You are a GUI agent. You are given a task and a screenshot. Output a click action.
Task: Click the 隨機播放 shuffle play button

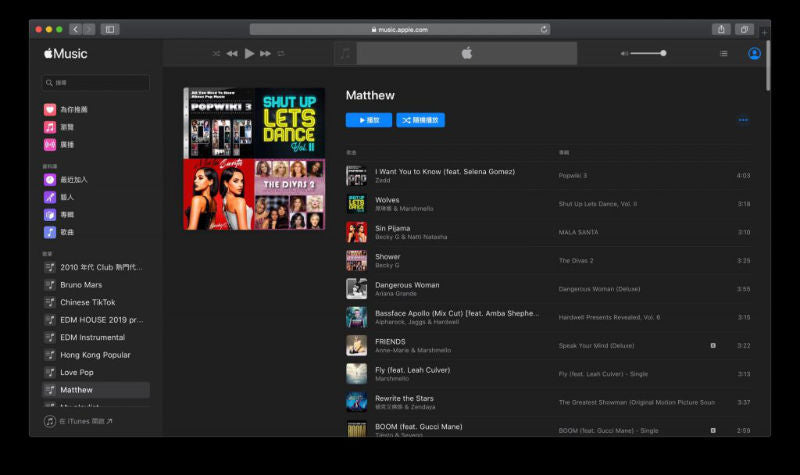tap(420, 120)
